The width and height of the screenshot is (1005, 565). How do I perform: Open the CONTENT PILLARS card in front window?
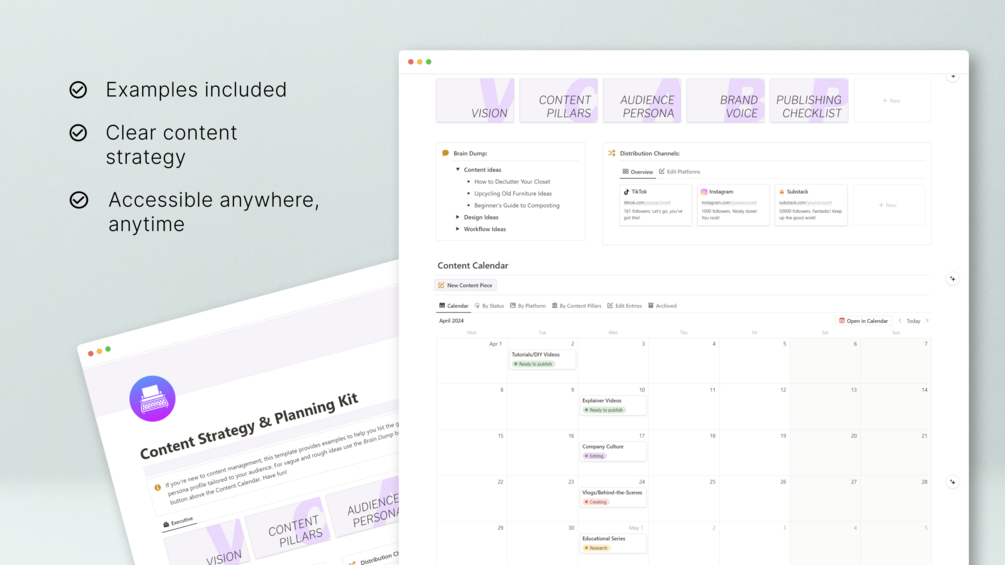[558, 101]
